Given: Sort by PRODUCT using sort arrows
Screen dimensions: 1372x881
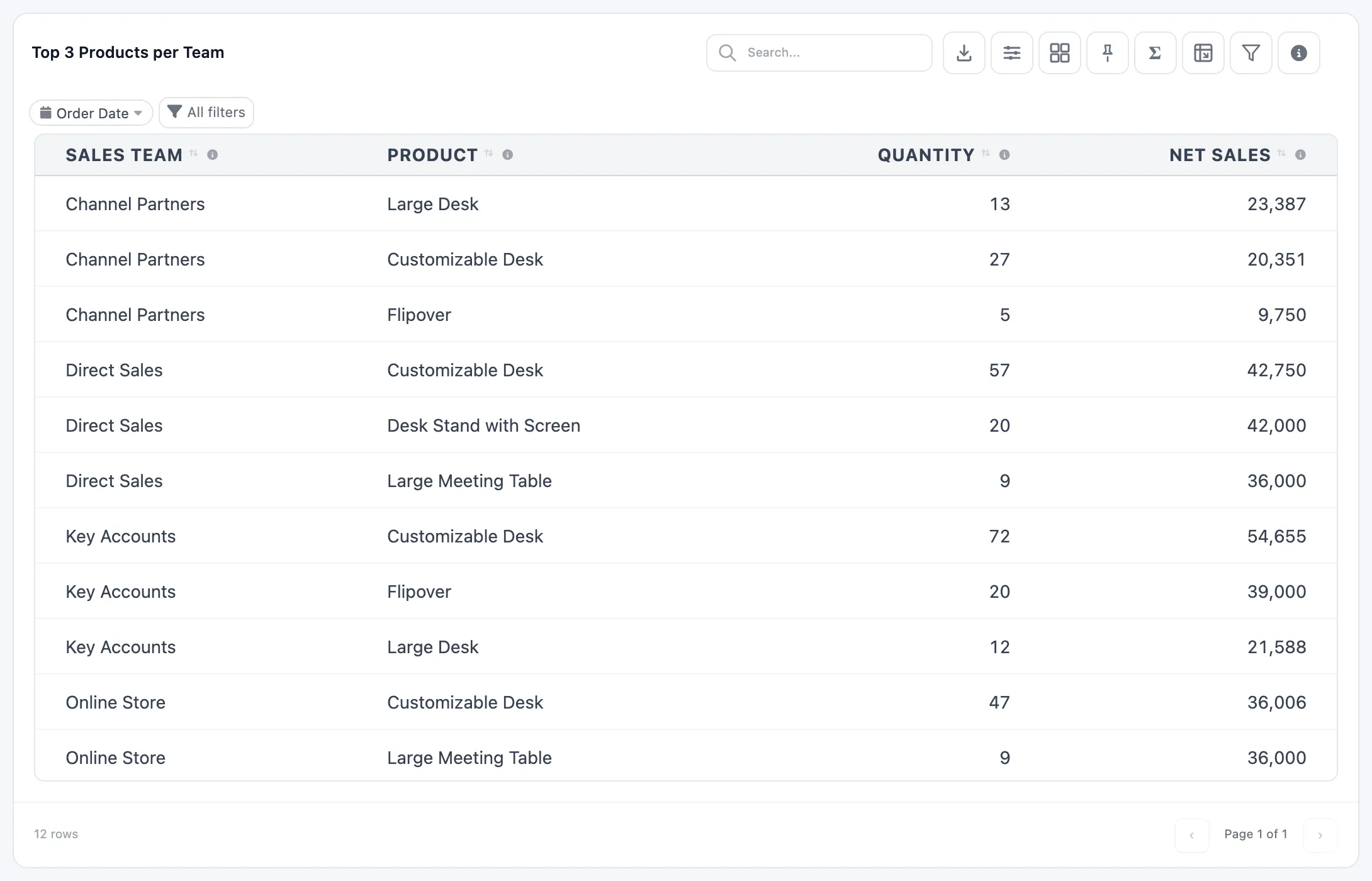Looking at the screenshot, I should [489, 153].
